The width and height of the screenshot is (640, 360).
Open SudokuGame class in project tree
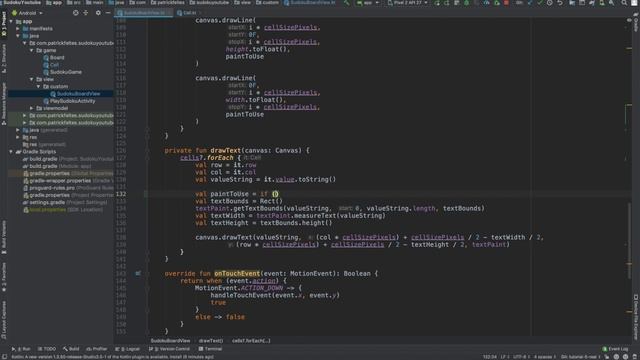pos(66,72)
